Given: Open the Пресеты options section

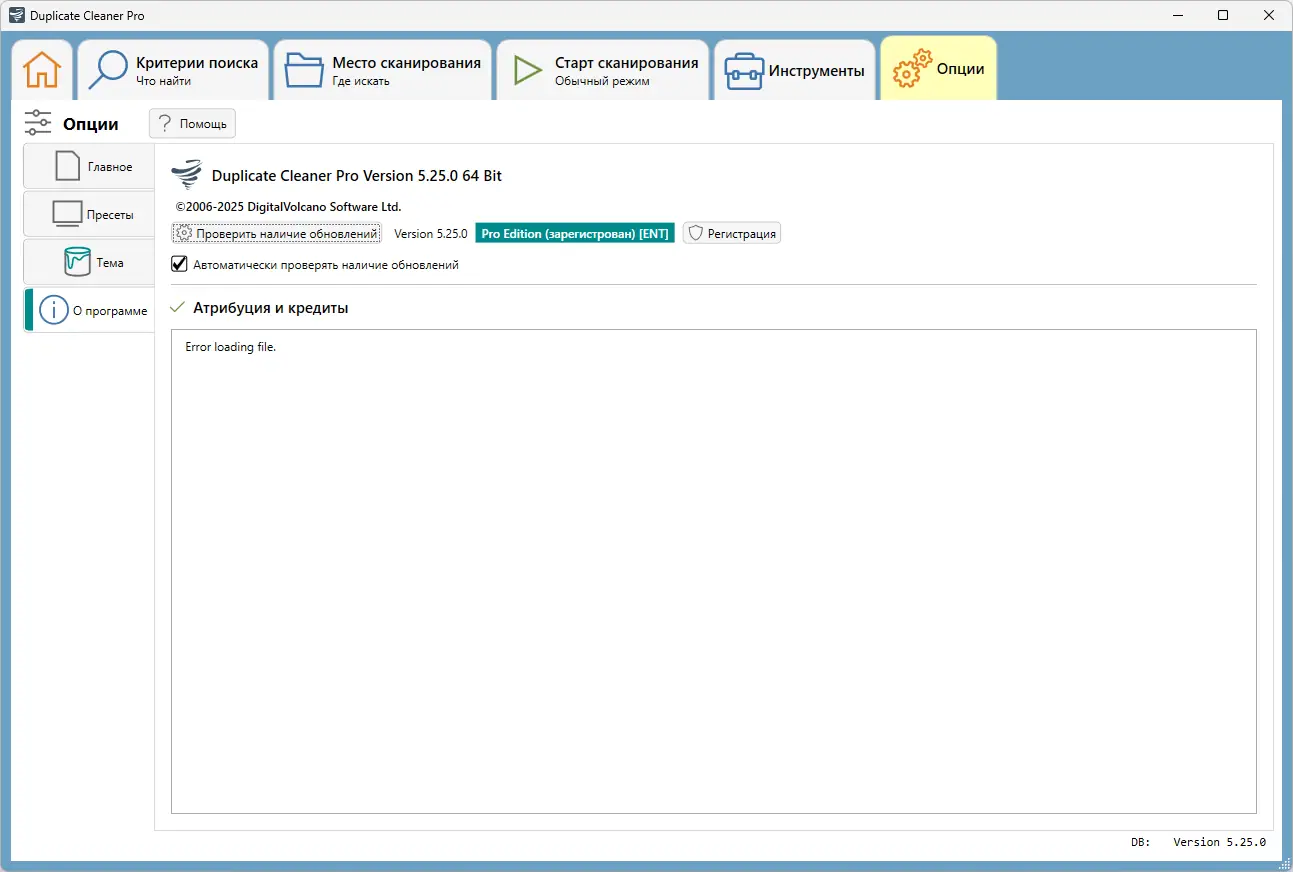Looking at the screenshot, I should [89, 214].
